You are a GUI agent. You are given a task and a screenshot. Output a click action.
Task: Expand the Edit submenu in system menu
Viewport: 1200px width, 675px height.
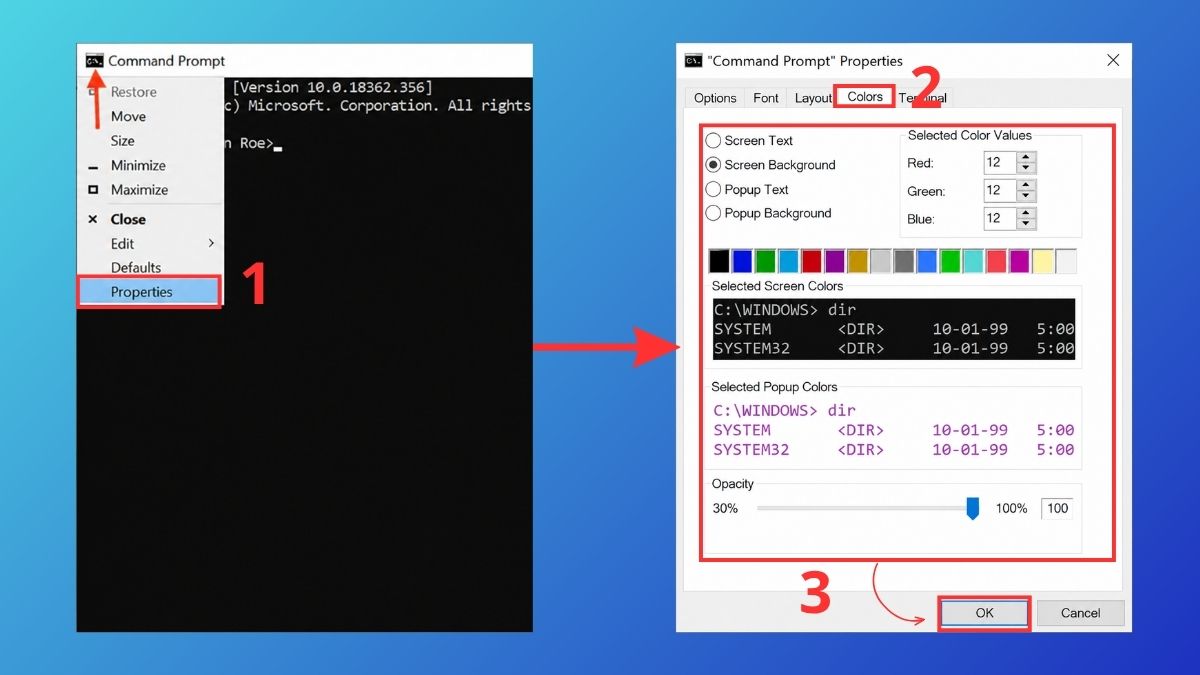pos(150,244)
